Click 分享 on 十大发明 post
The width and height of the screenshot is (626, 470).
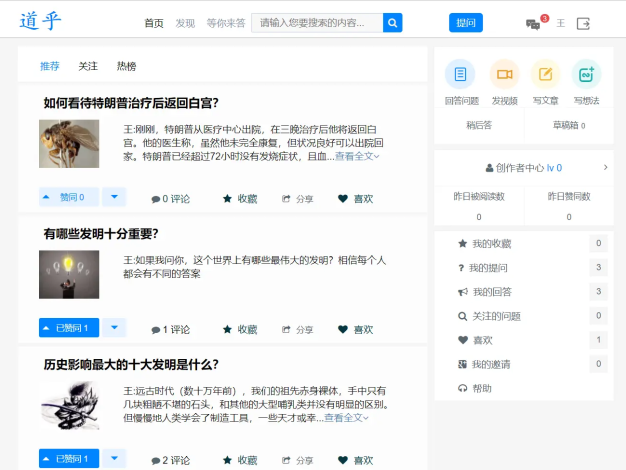coord(298,460)
